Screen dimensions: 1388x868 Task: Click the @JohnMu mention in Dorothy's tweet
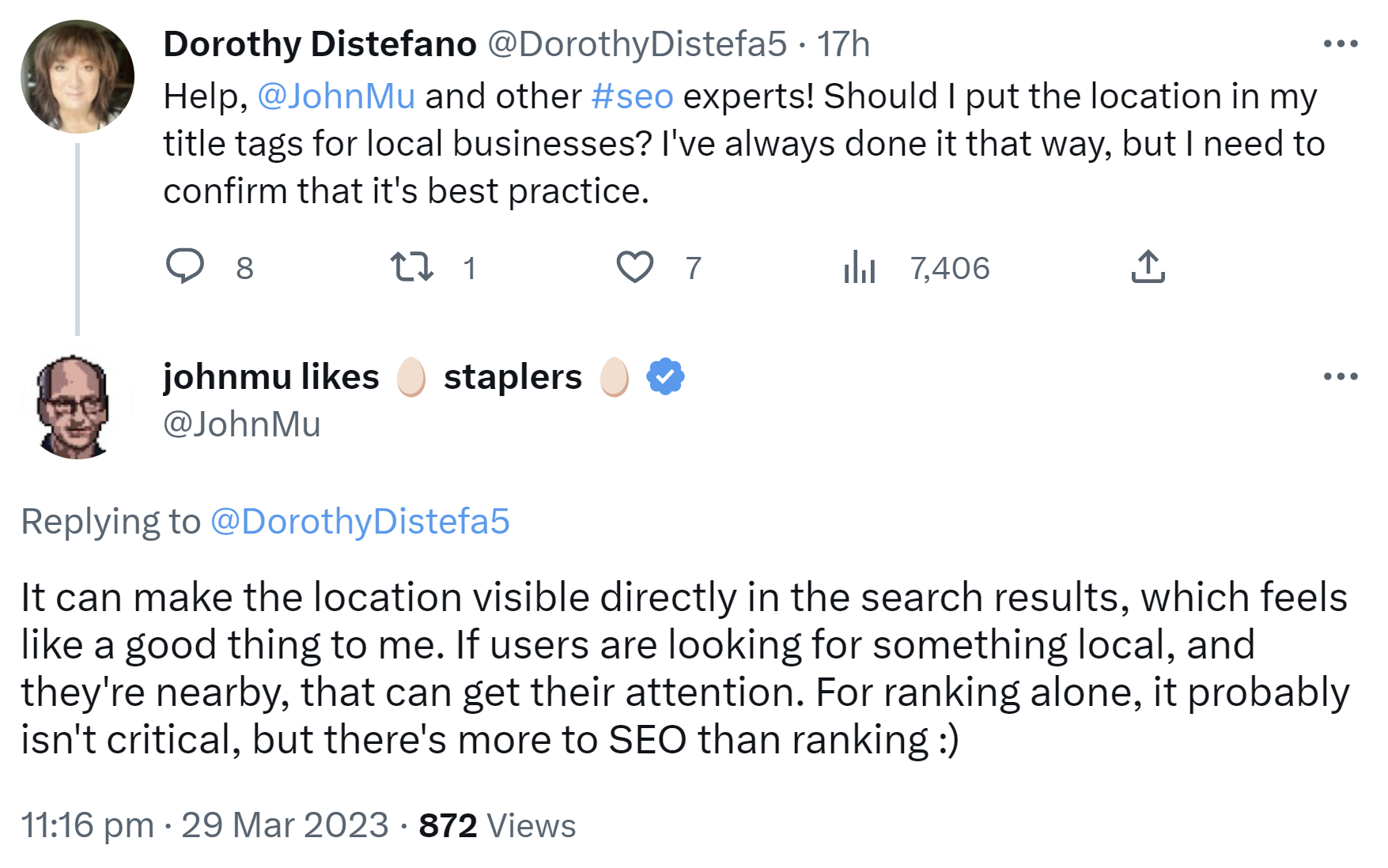pyautogui.click(x=336, y=96)
